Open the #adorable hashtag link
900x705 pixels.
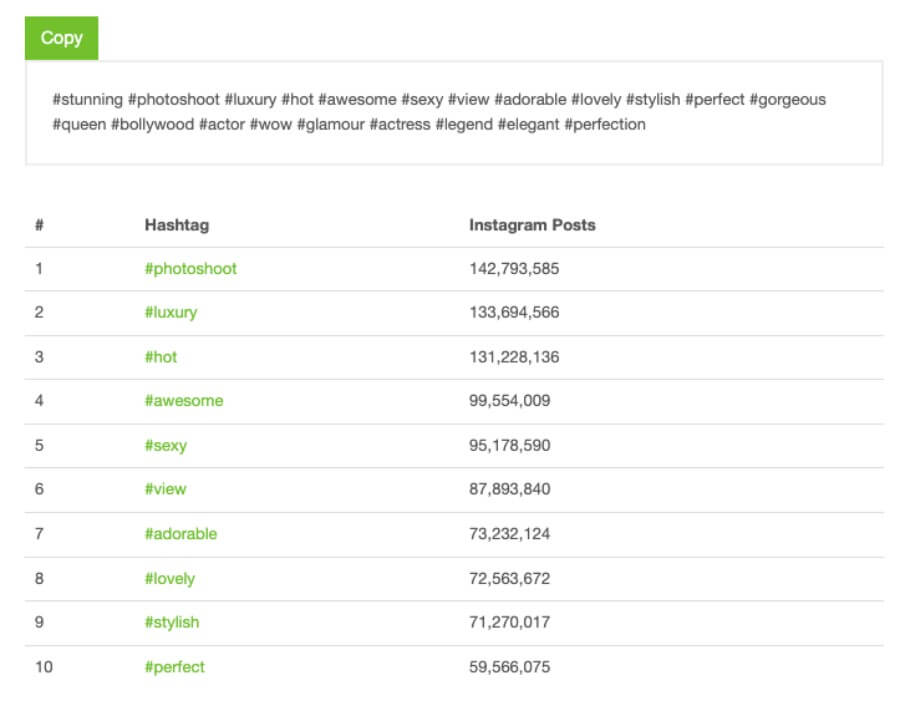[x=180, y=534]
